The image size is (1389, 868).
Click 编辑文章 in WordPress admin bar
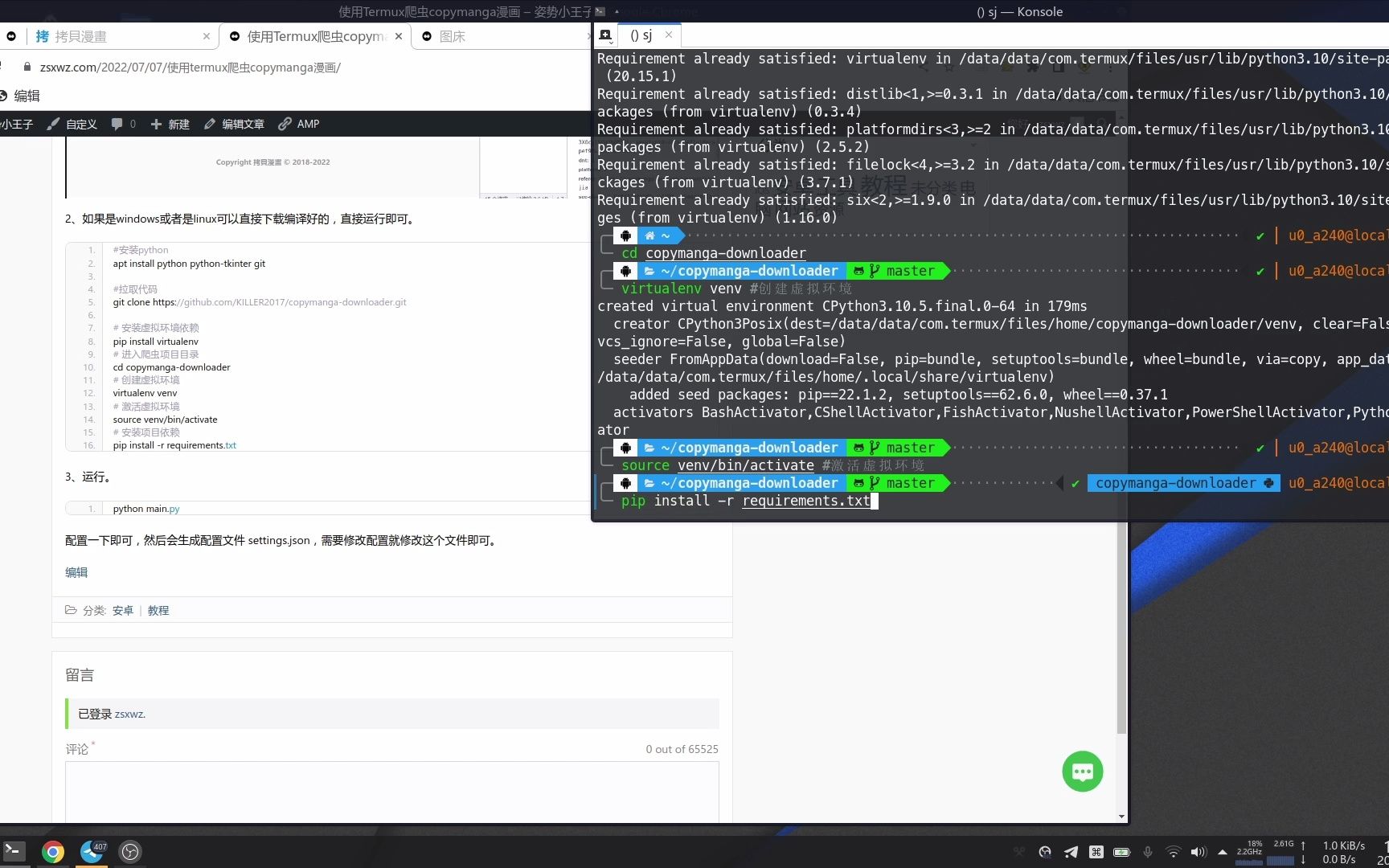[234, 124]
